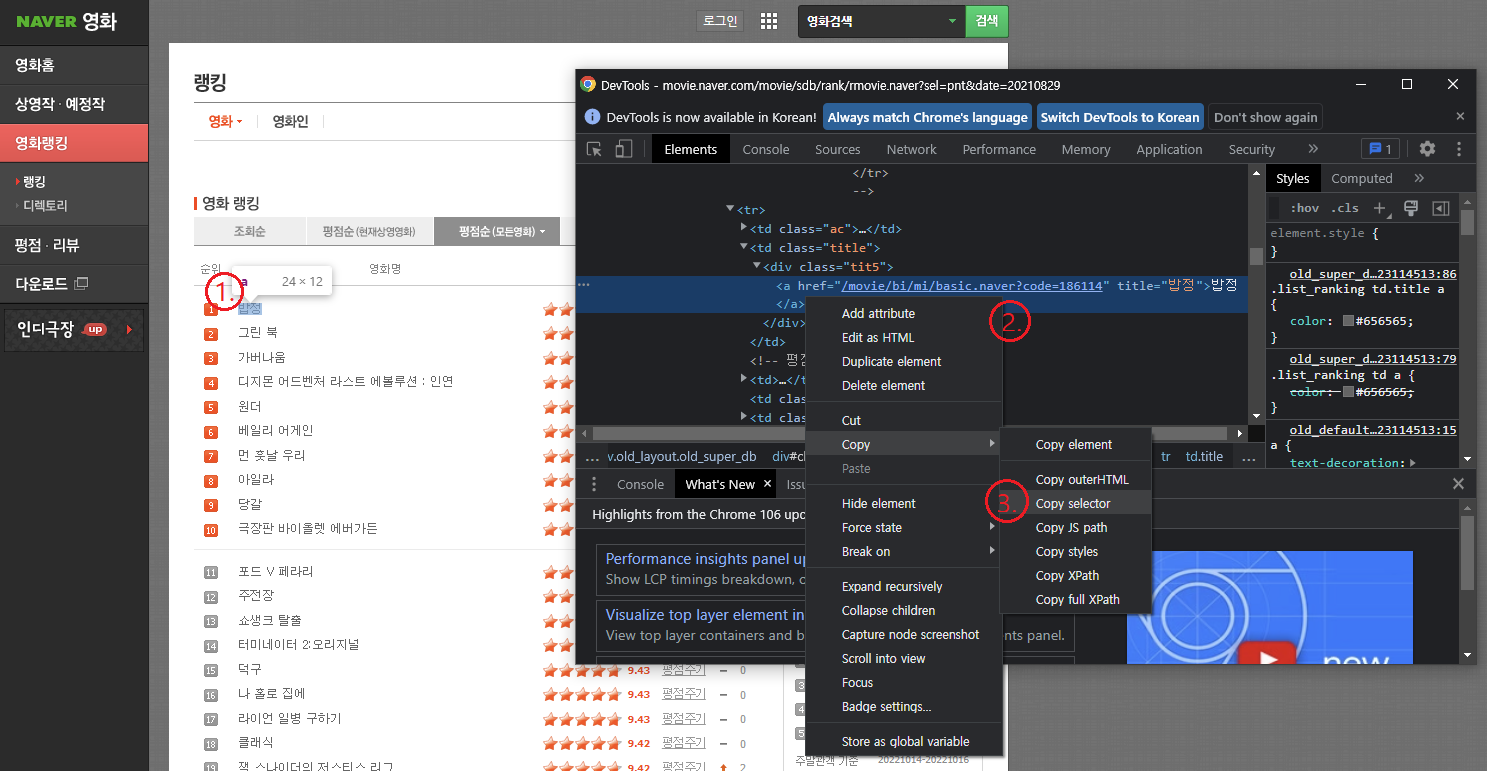Choose Copy XPath in submenu
1487x771 pixels.
(x=1076, y=576)
